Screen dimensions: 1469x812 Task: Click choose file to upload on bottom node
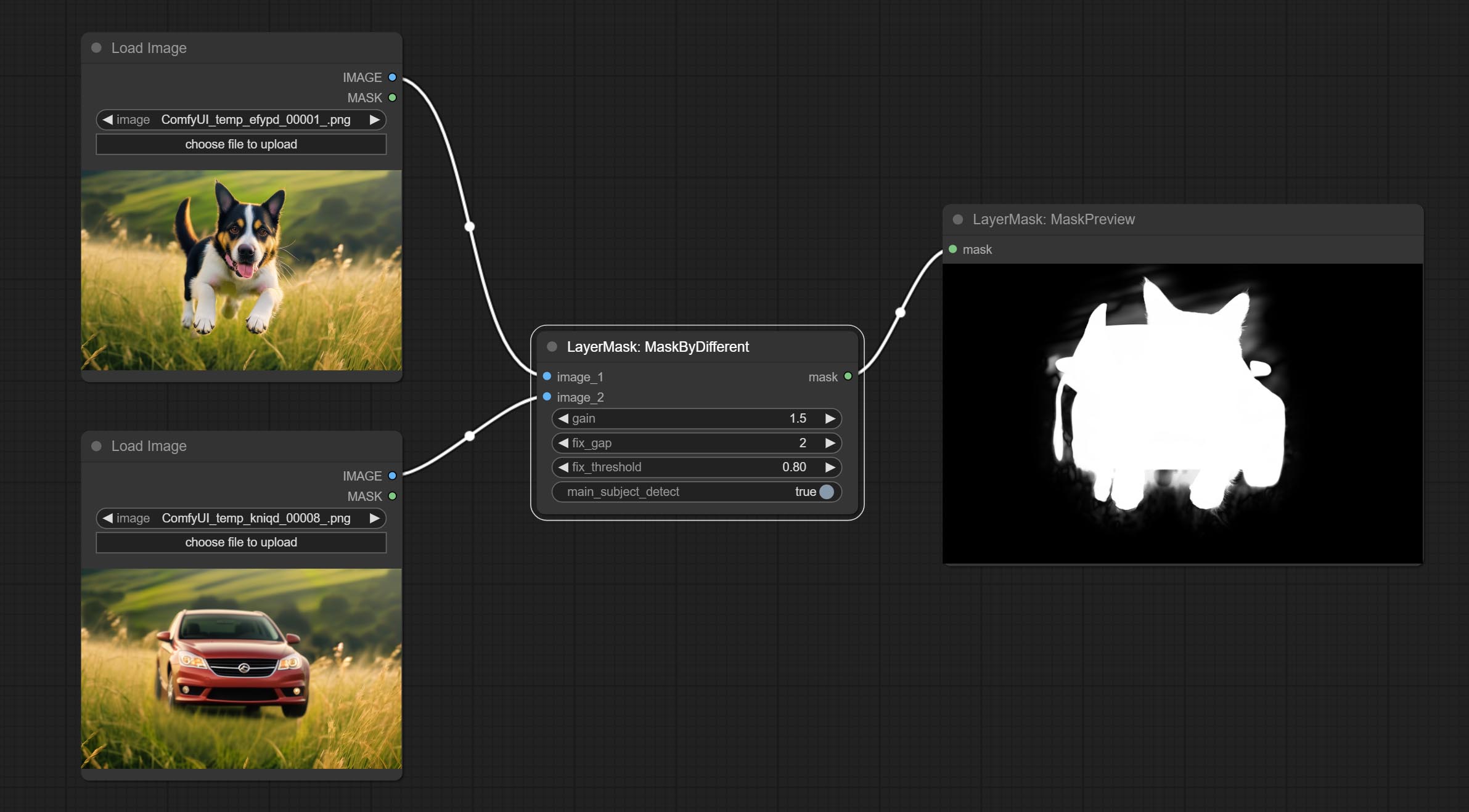coord(240,542)
